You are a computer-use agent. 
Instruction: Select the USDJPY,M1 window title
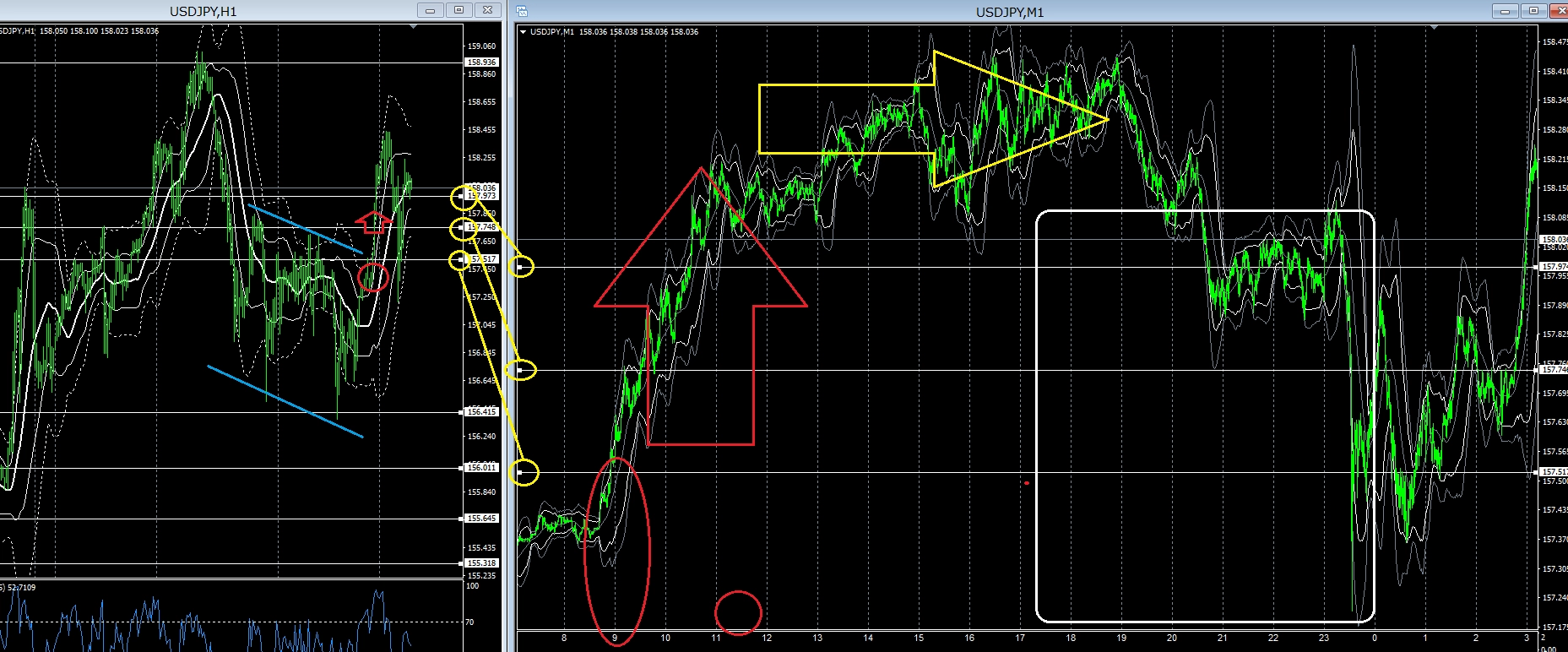tap(1010, 12)
